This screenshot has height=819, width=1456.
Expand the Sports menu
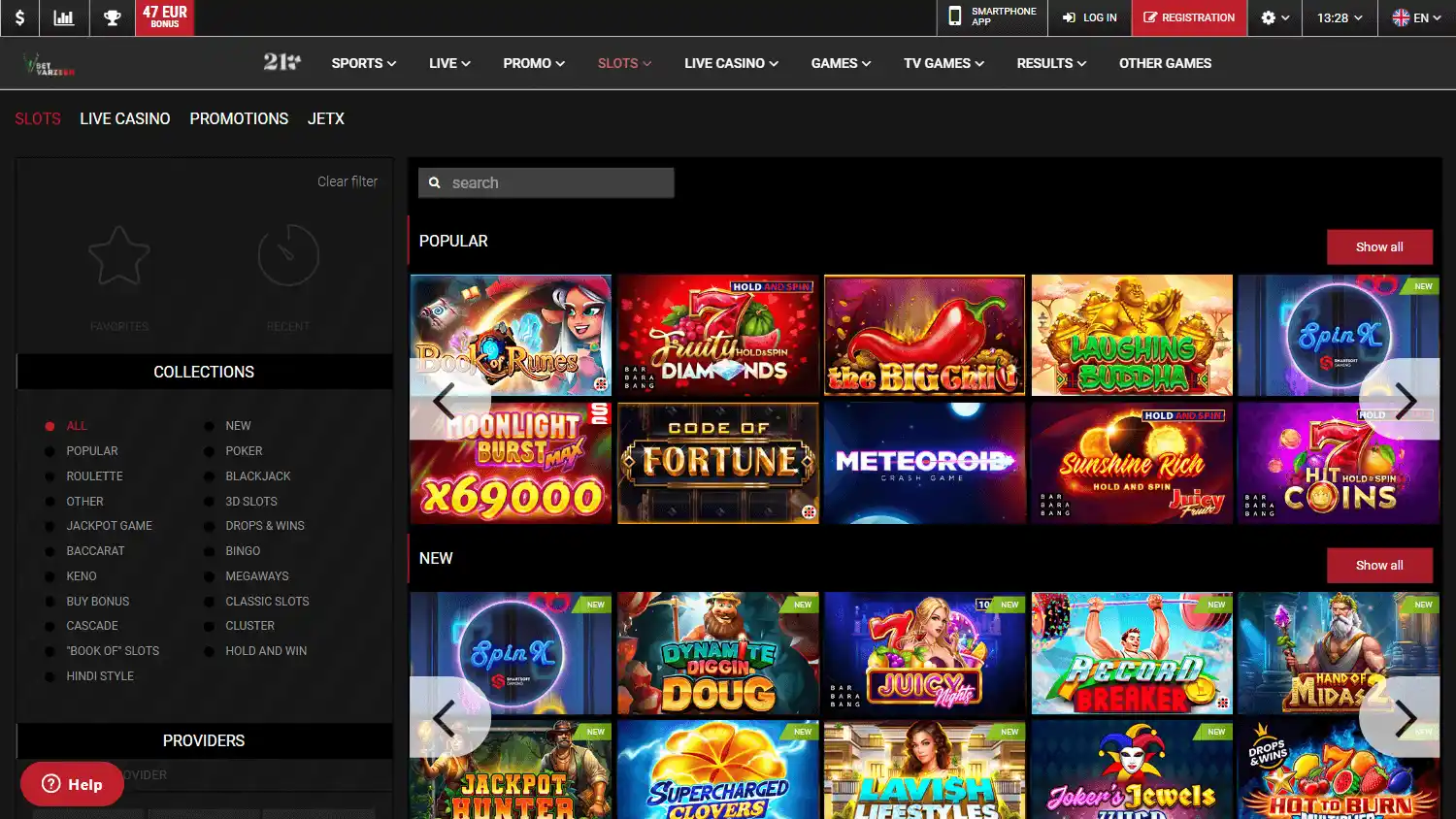[364, 63]
